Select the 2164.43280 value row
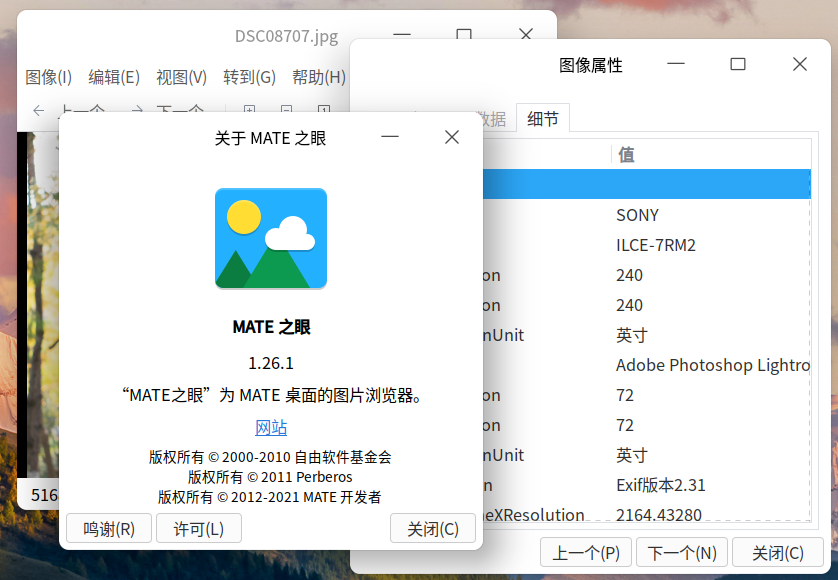 coord(647,514)
